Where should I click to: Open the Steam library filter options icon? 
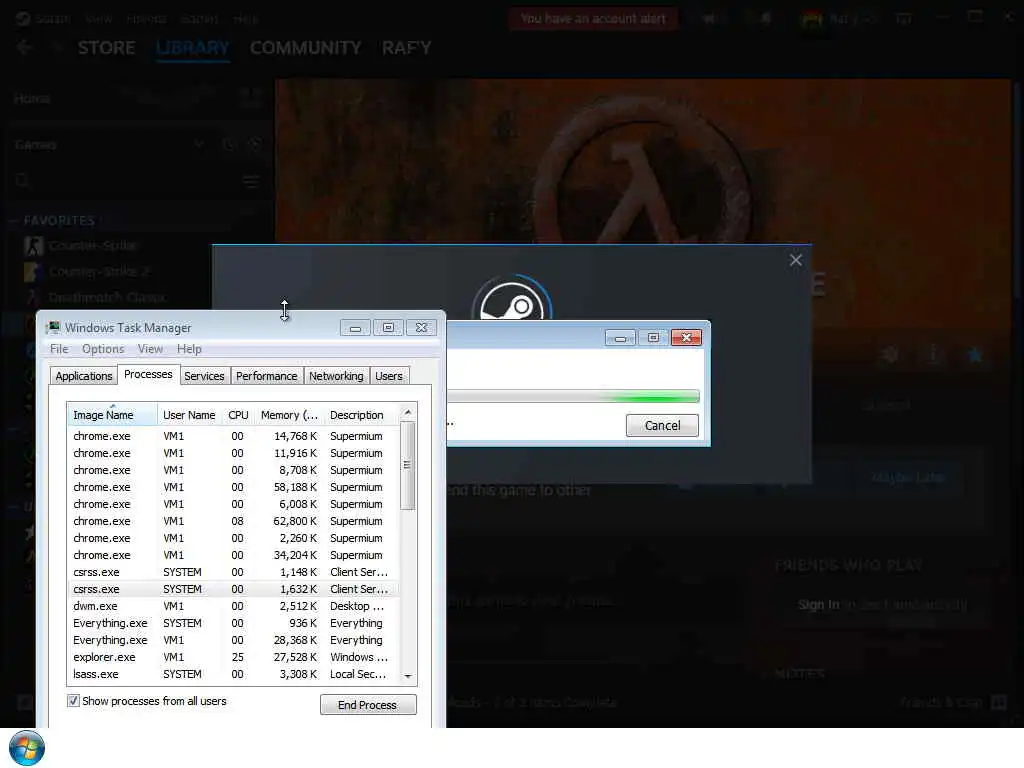coord(251,181)
